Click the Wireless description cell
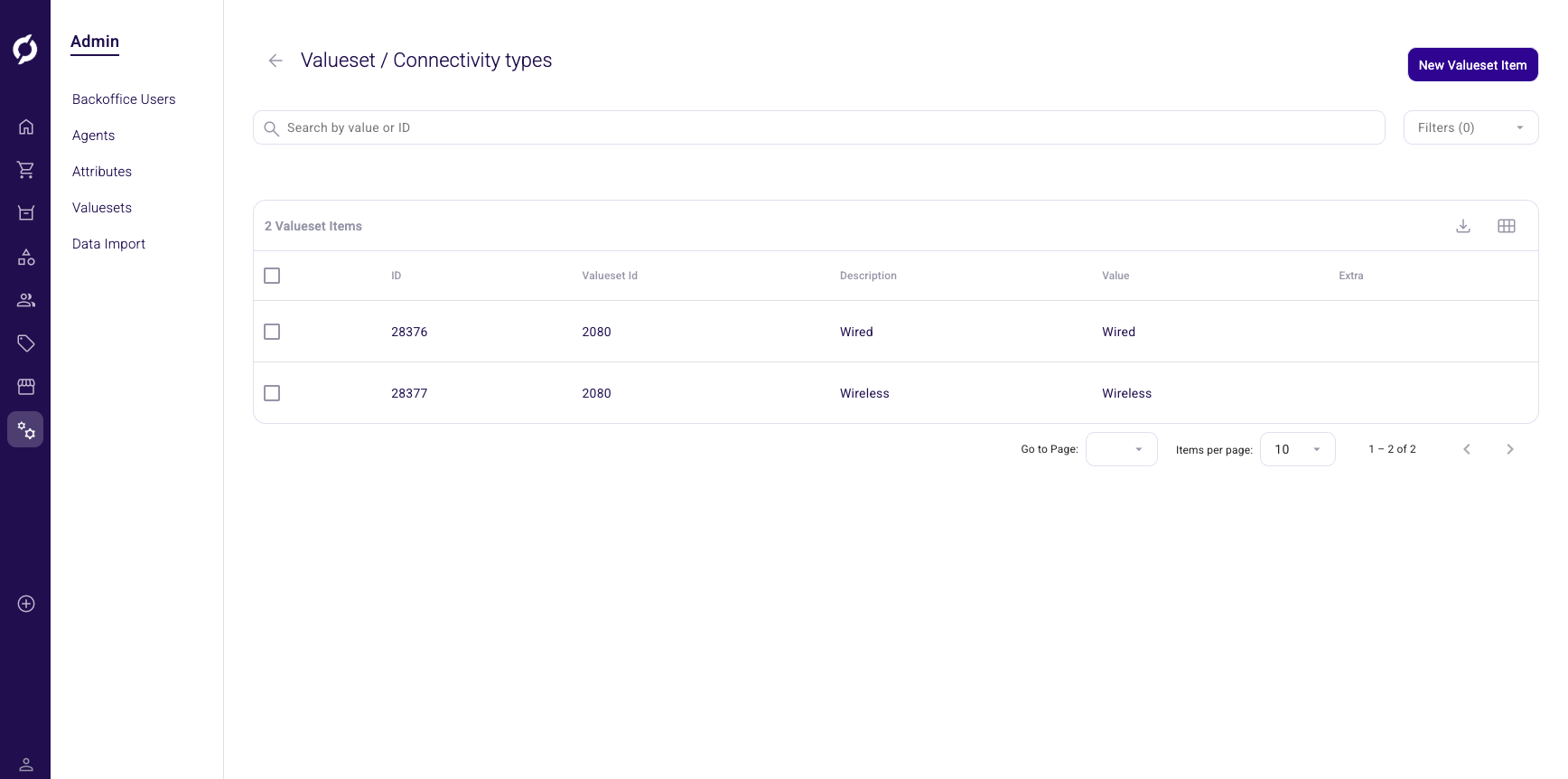Screen dimensions: 1568x779 864,393
